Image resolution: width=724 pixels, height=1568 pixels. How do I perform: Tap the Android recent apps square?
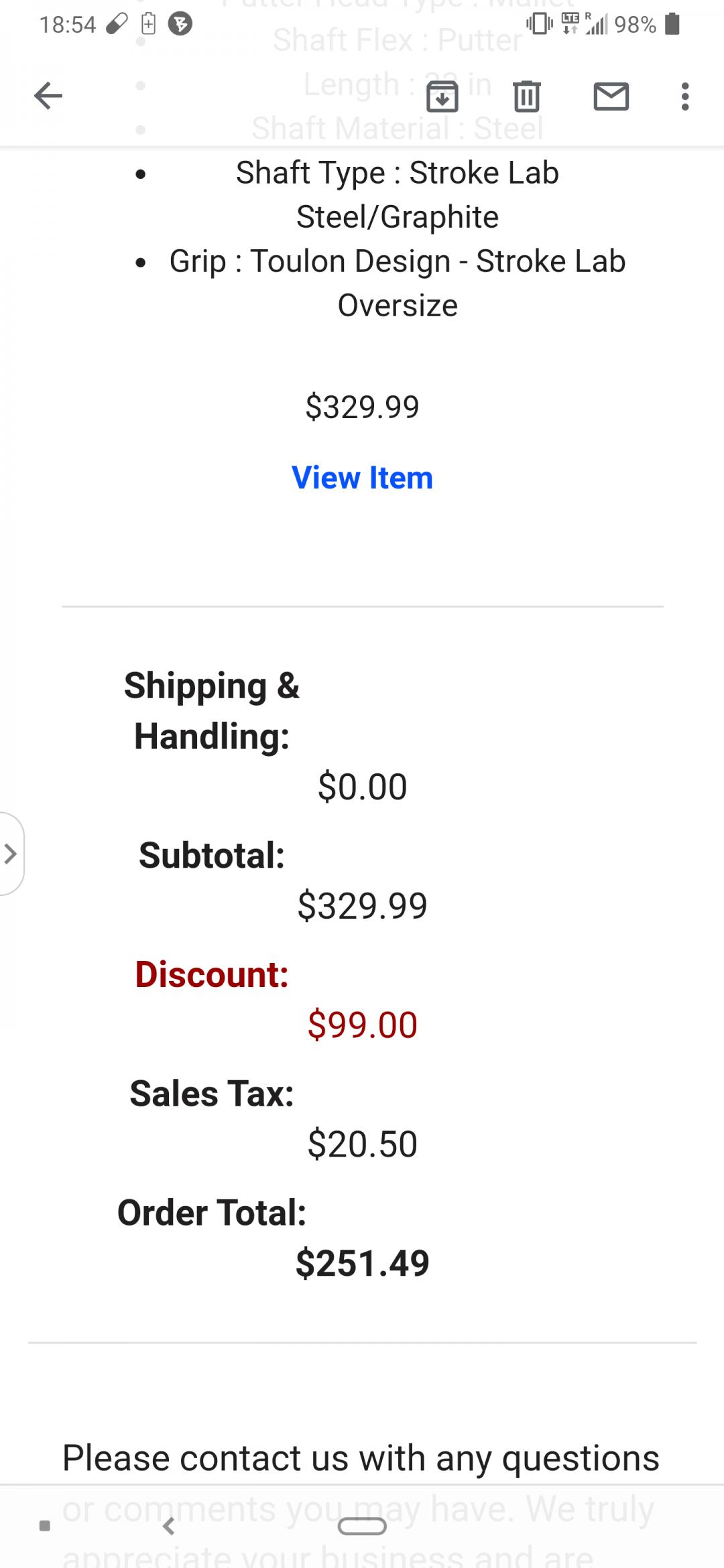pos(45,1526)
